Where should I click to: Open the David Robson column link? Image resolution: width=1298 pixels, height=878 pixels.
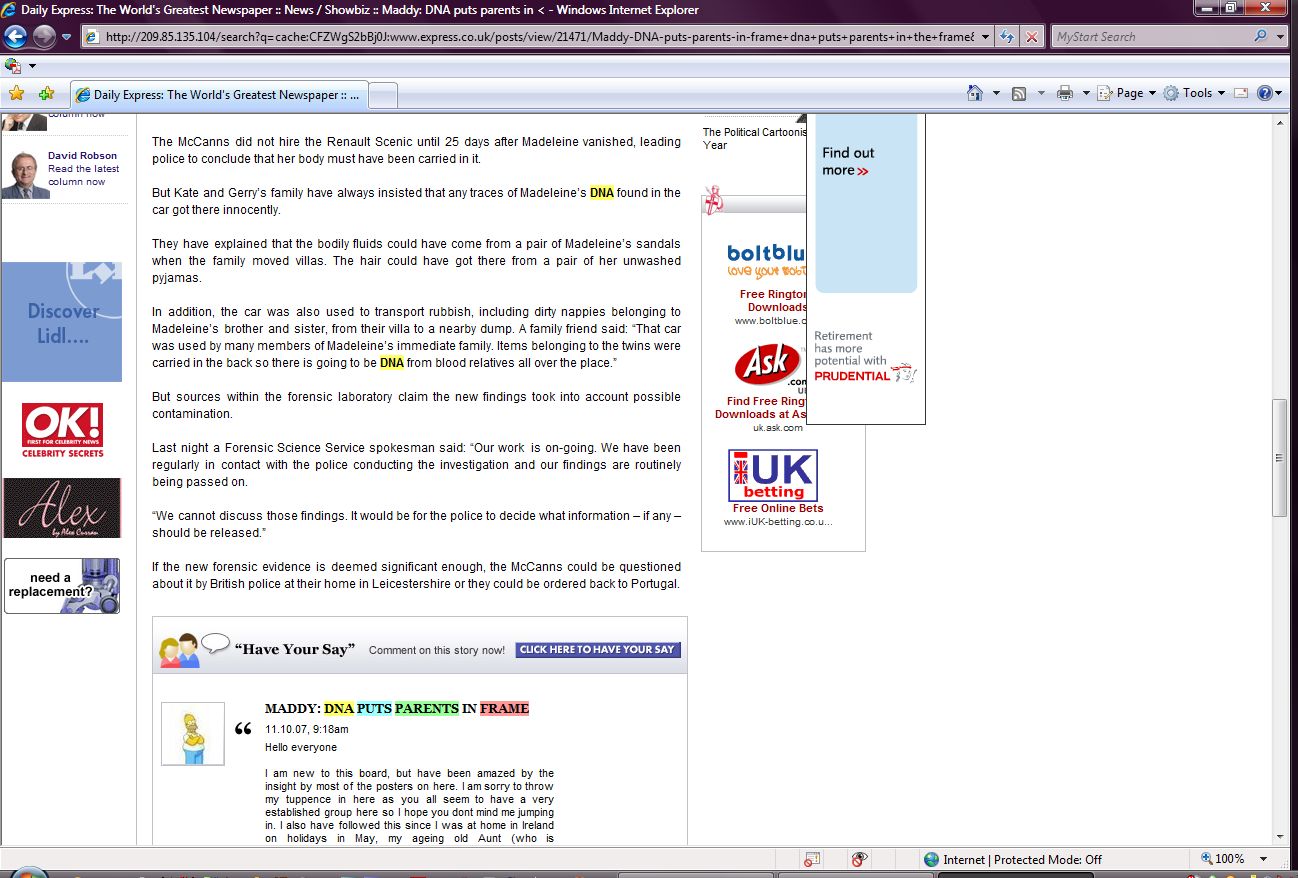tap(82, 156)
